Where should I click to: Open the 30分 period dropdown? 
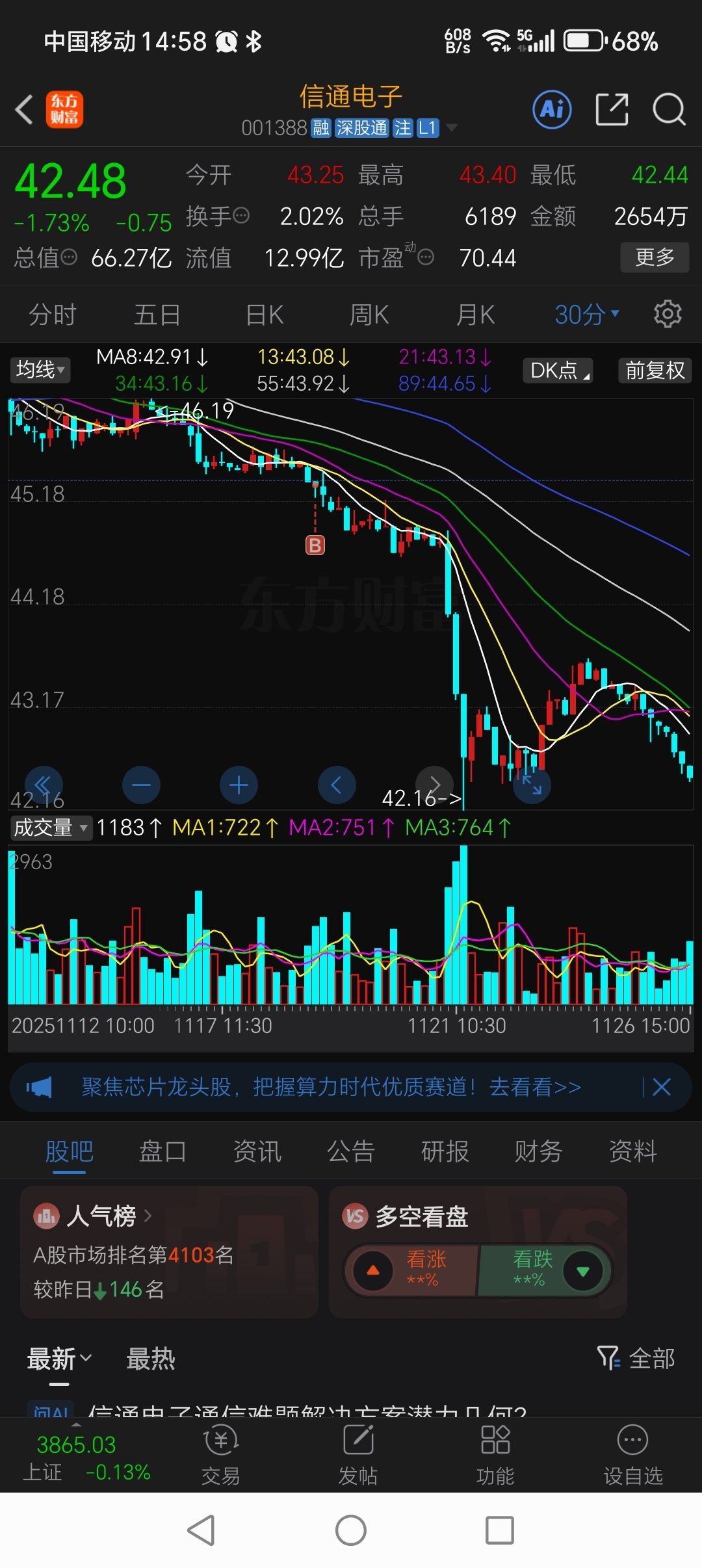tap(586, 314)
